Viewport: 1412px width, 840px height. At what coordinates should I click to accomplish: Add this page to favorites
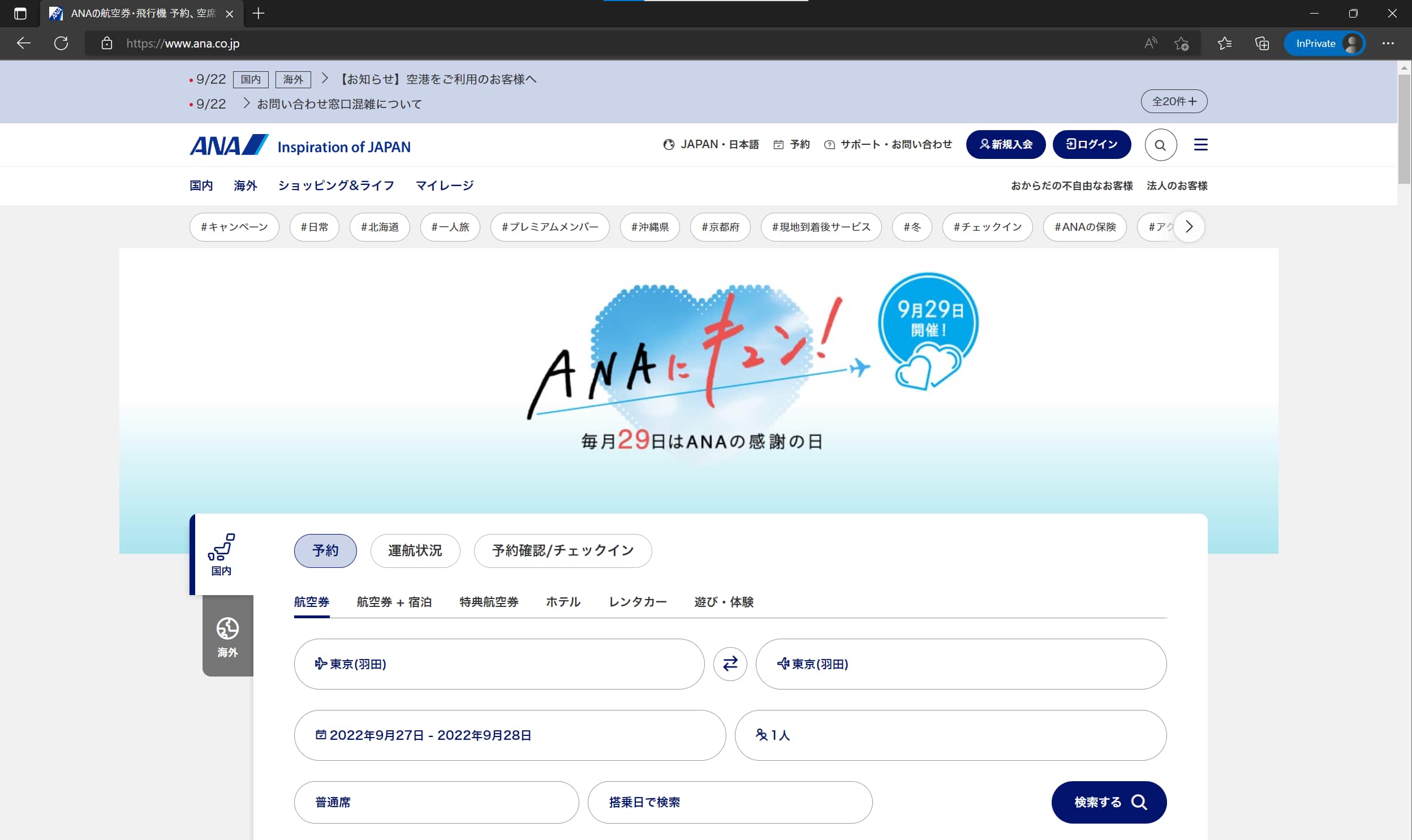tap(1181, 43)
